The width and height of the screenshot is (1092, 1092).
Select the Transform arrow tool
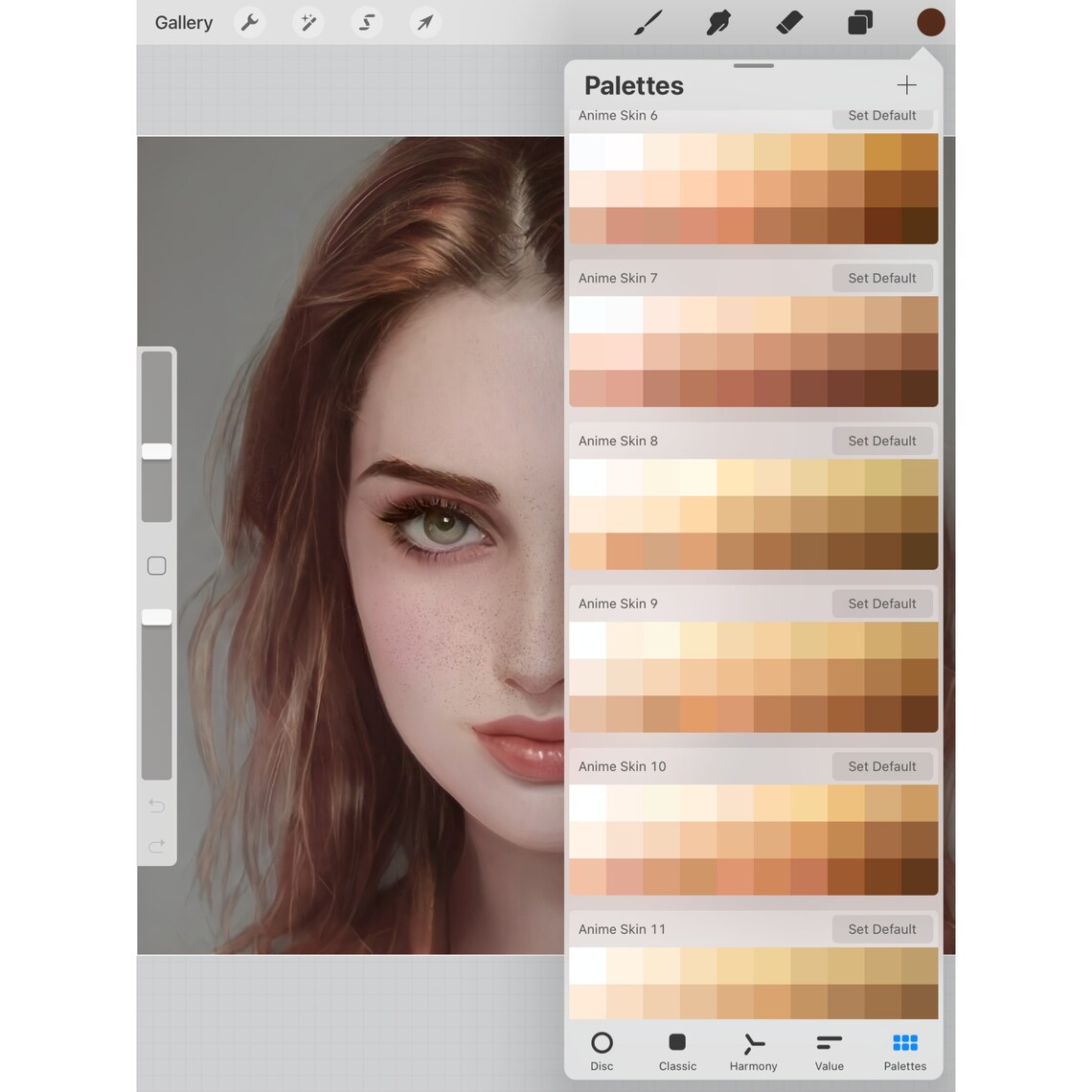424,22
